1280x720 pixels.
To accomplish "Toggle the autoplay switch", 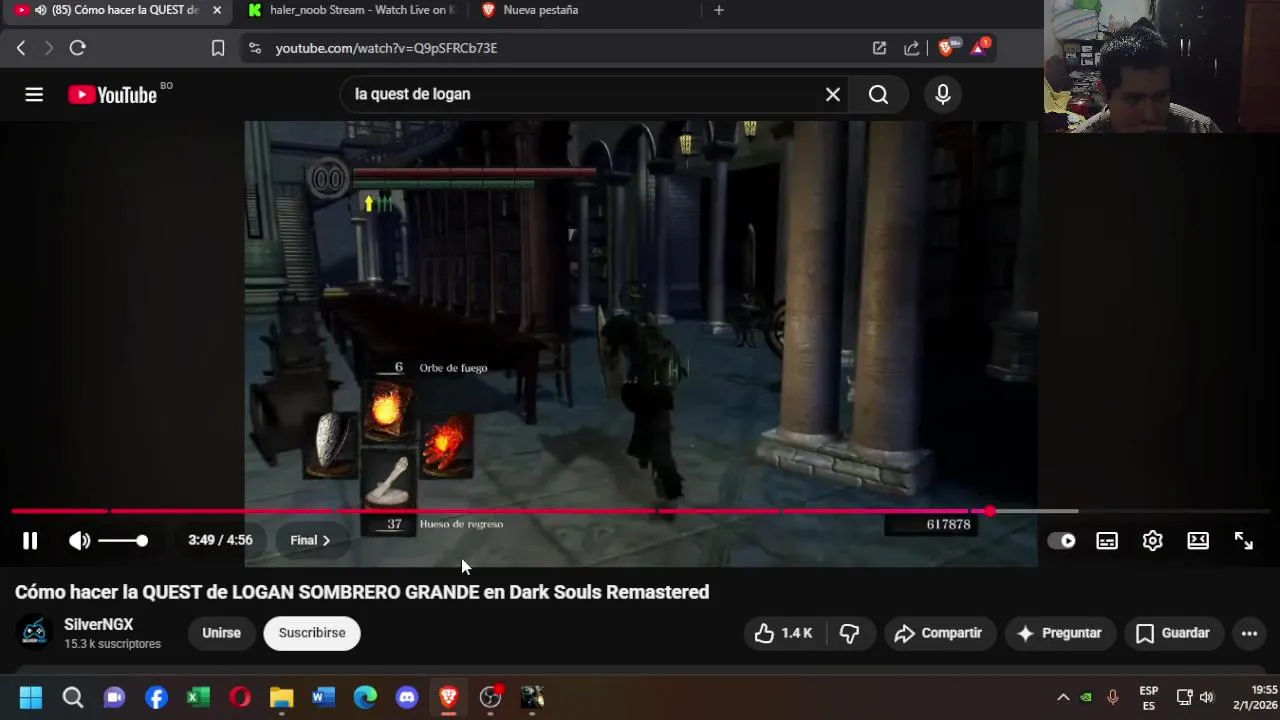I will tap(1061, 541).
